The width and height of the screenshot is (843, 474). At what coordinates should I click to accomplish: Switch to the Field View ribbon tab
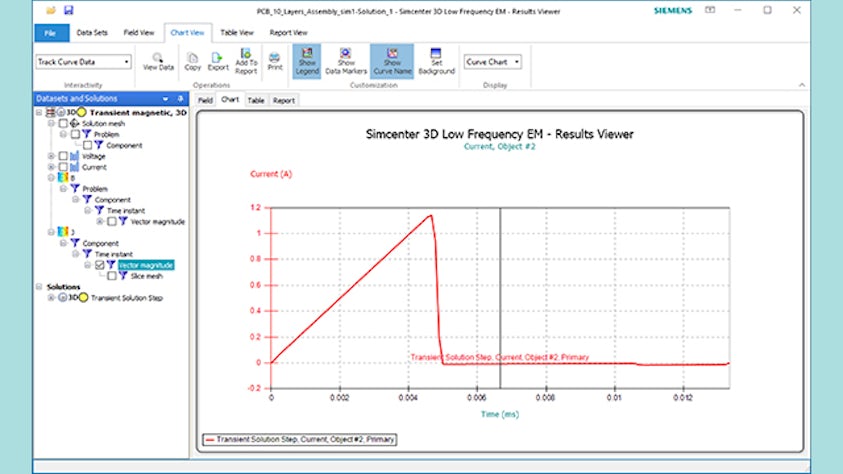(x=139, y=33)
